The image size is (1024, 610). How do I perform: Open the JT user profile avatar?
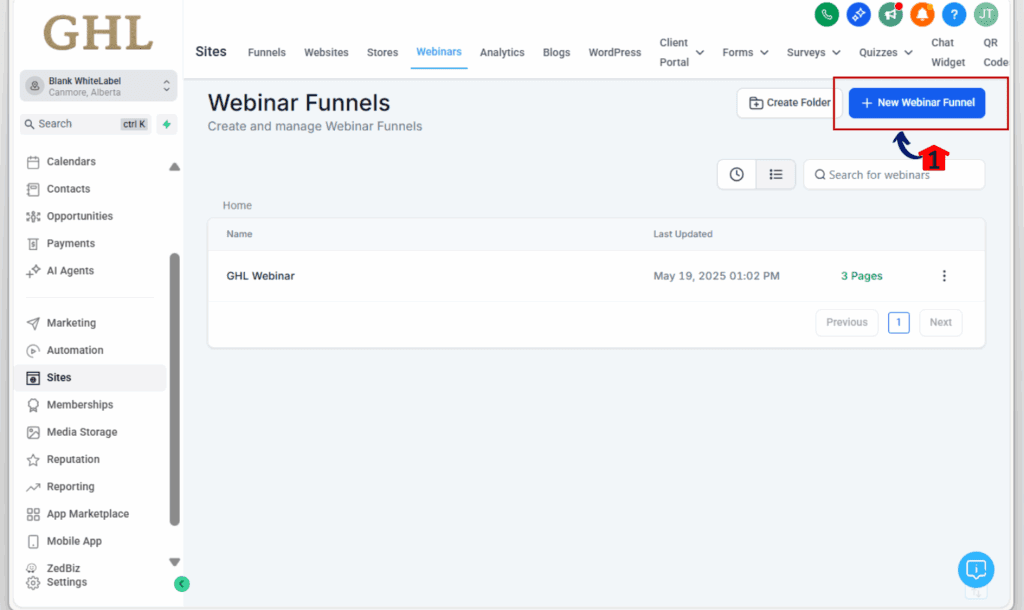[x=986, y=14]
